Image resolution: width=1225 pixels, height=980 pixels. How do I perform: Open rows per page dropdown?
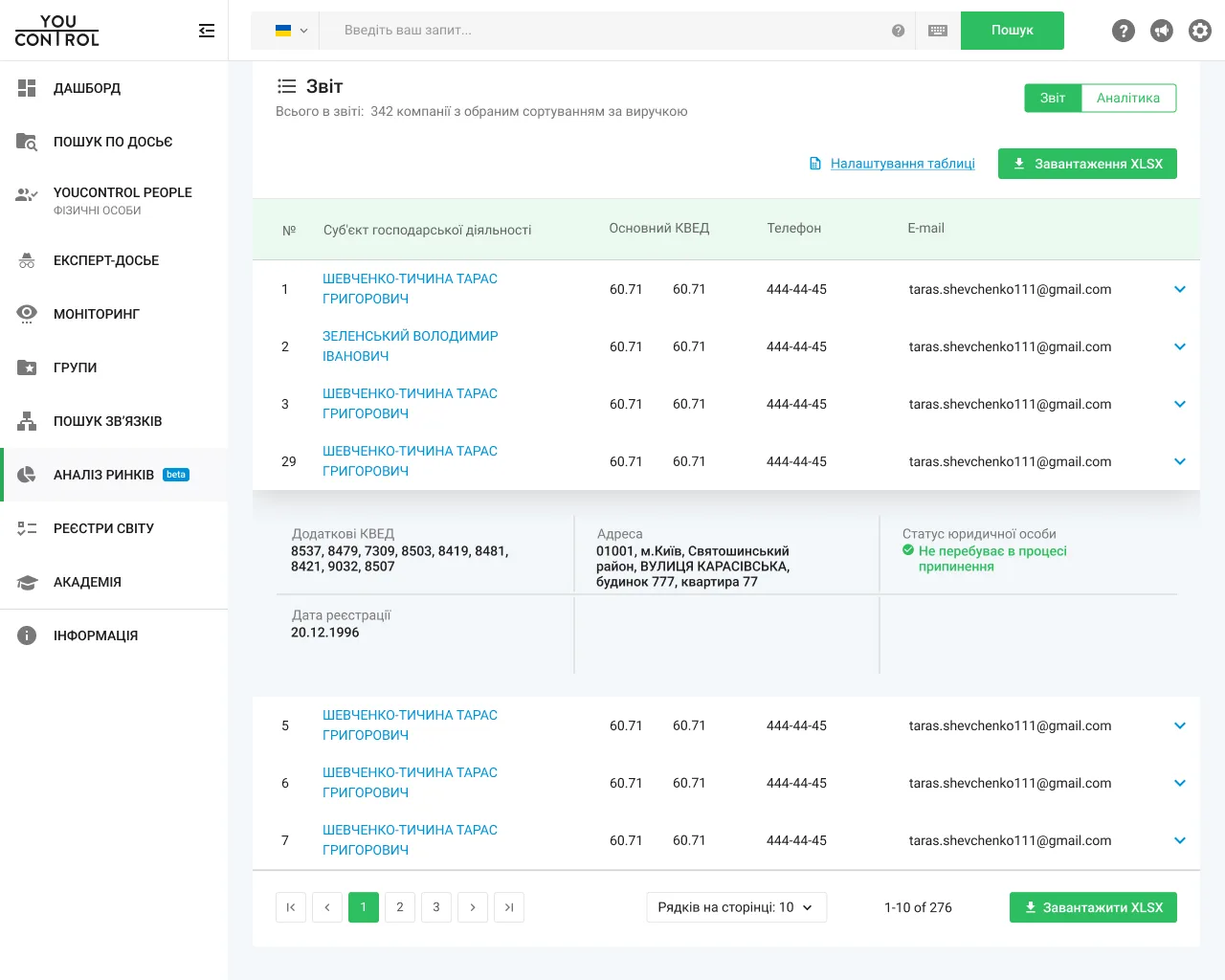point(736,907)
